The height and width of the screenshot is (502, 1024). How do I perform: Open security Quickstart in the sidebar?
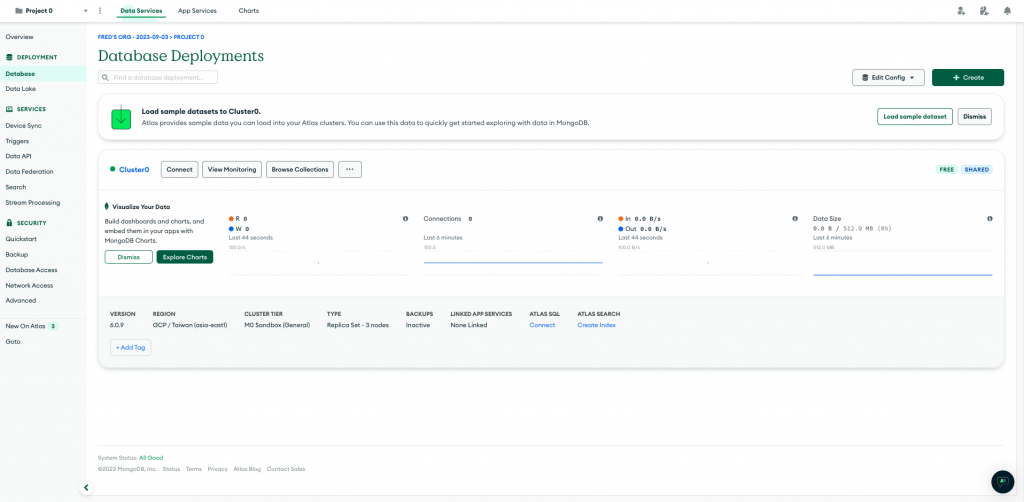pos(21,239)
